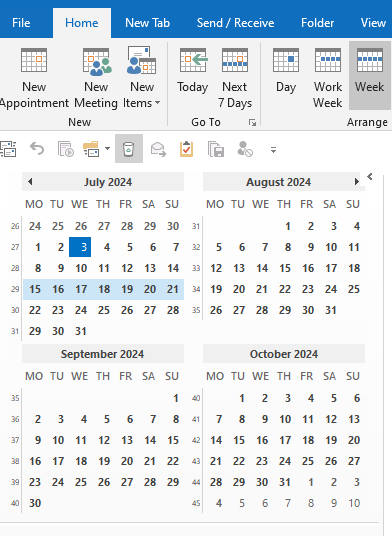Select July 15 in the date navigator
This screenshot has width=392, height=536.
pos(35,289)
